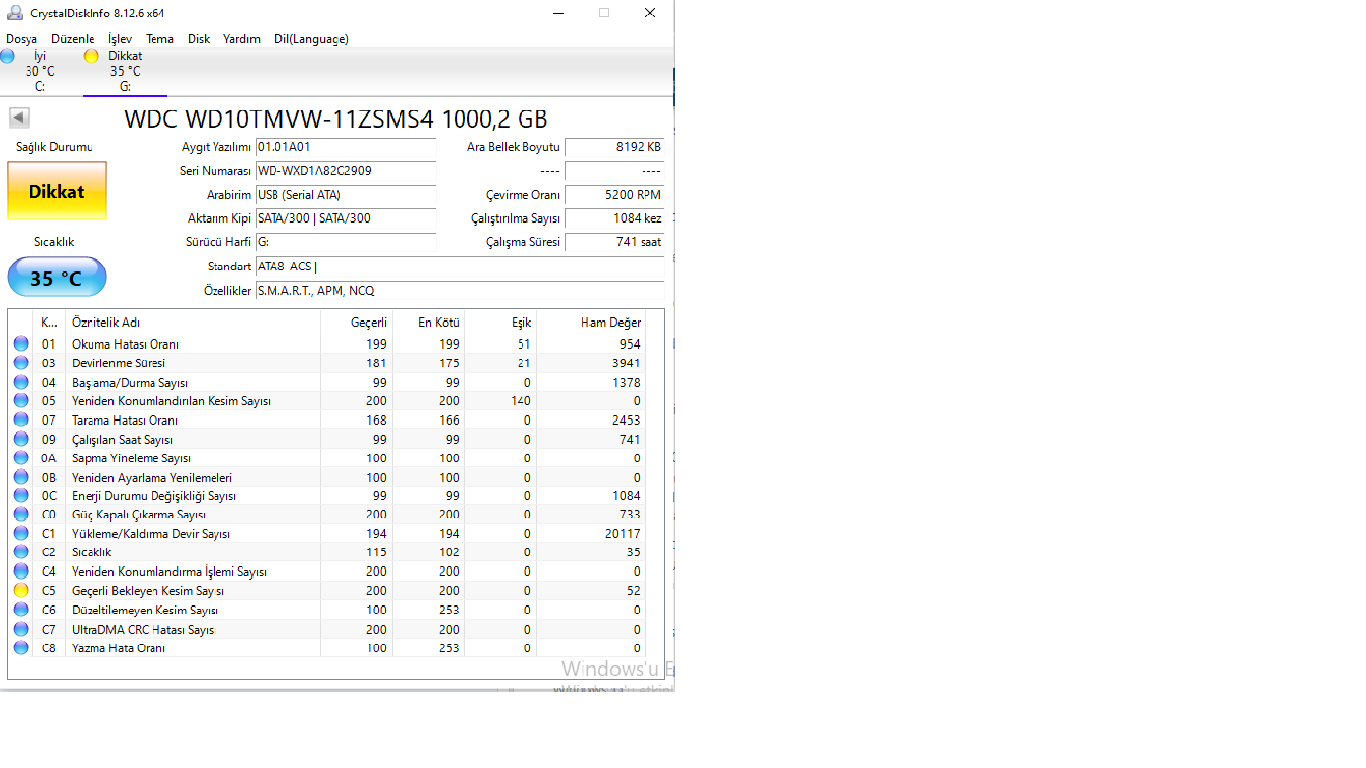Open the Dil(Language) menu

[x=311, y=39]
